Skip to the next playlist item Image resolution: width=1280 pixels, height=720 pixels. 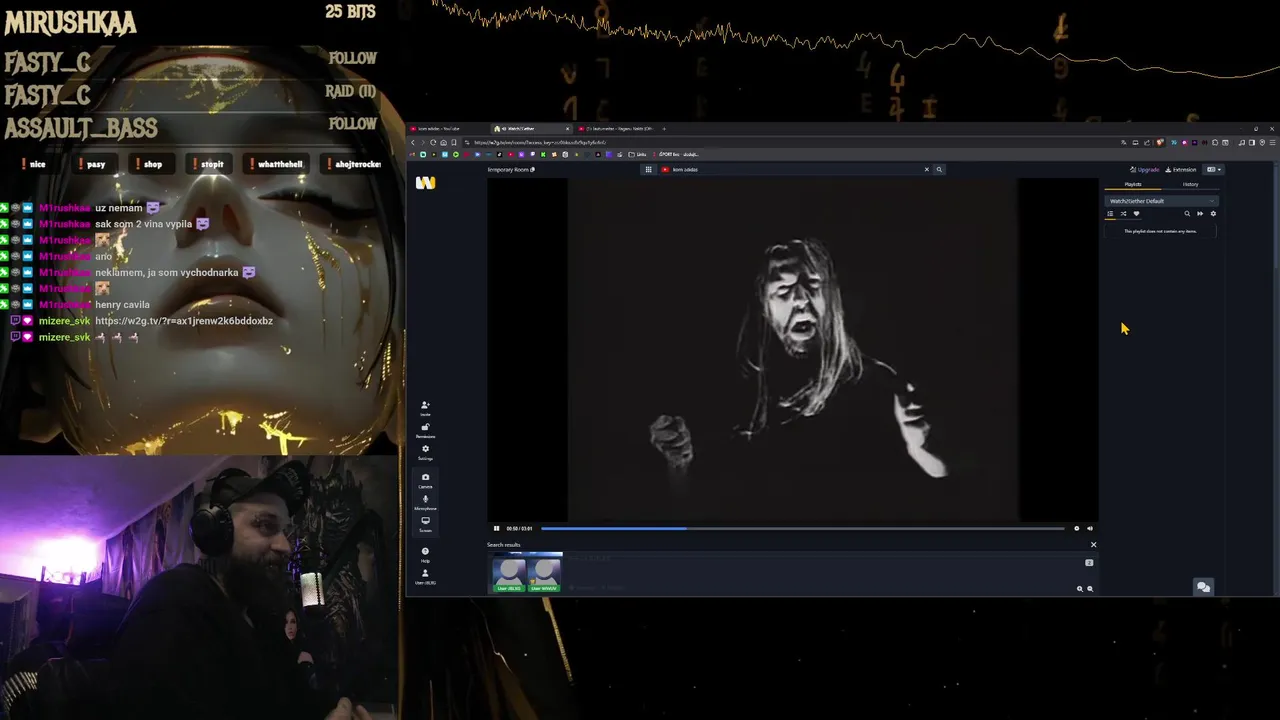(x=1200, y=213)
